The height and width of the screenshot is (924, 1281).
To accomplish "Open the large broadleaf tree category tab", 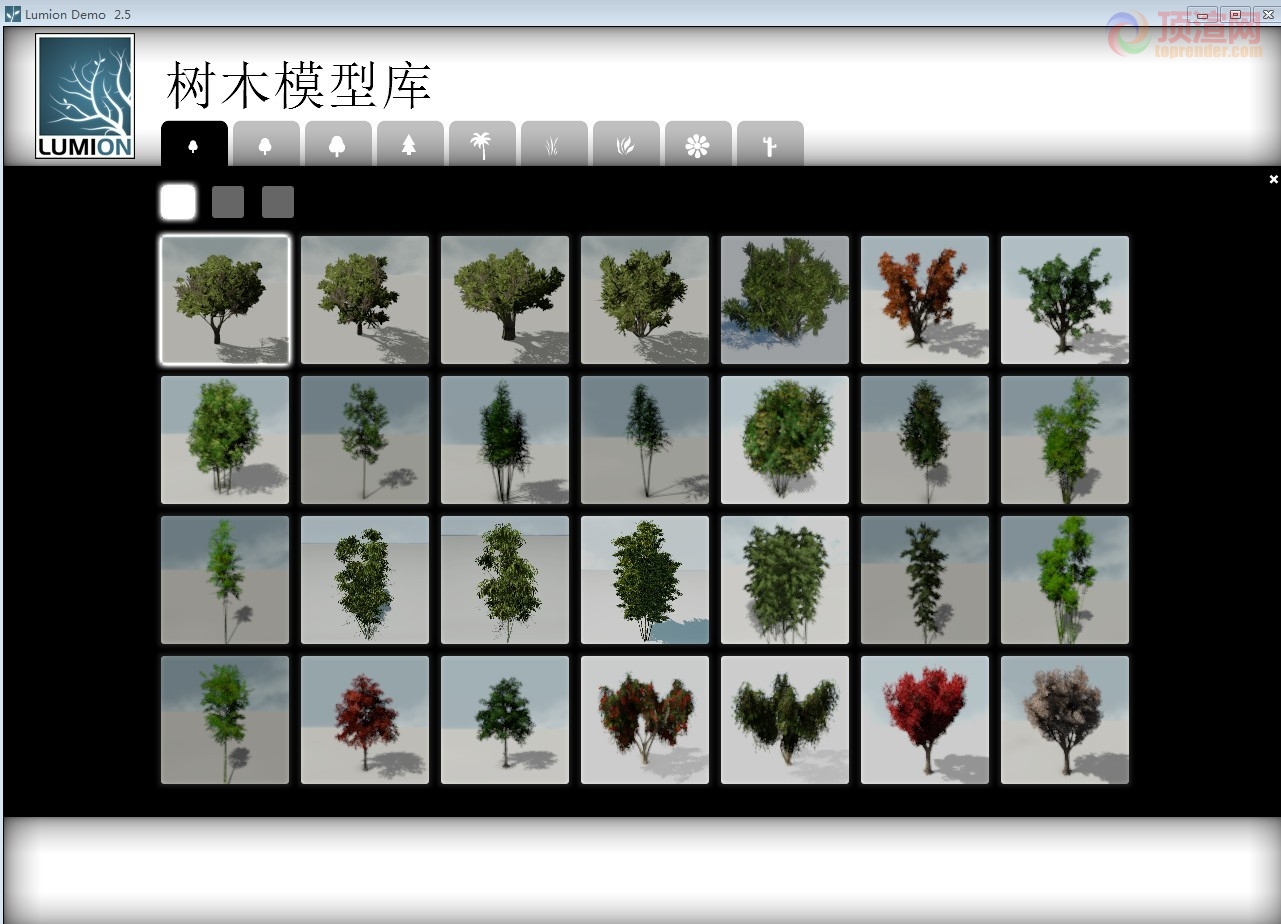I will [x=338, y=144].
